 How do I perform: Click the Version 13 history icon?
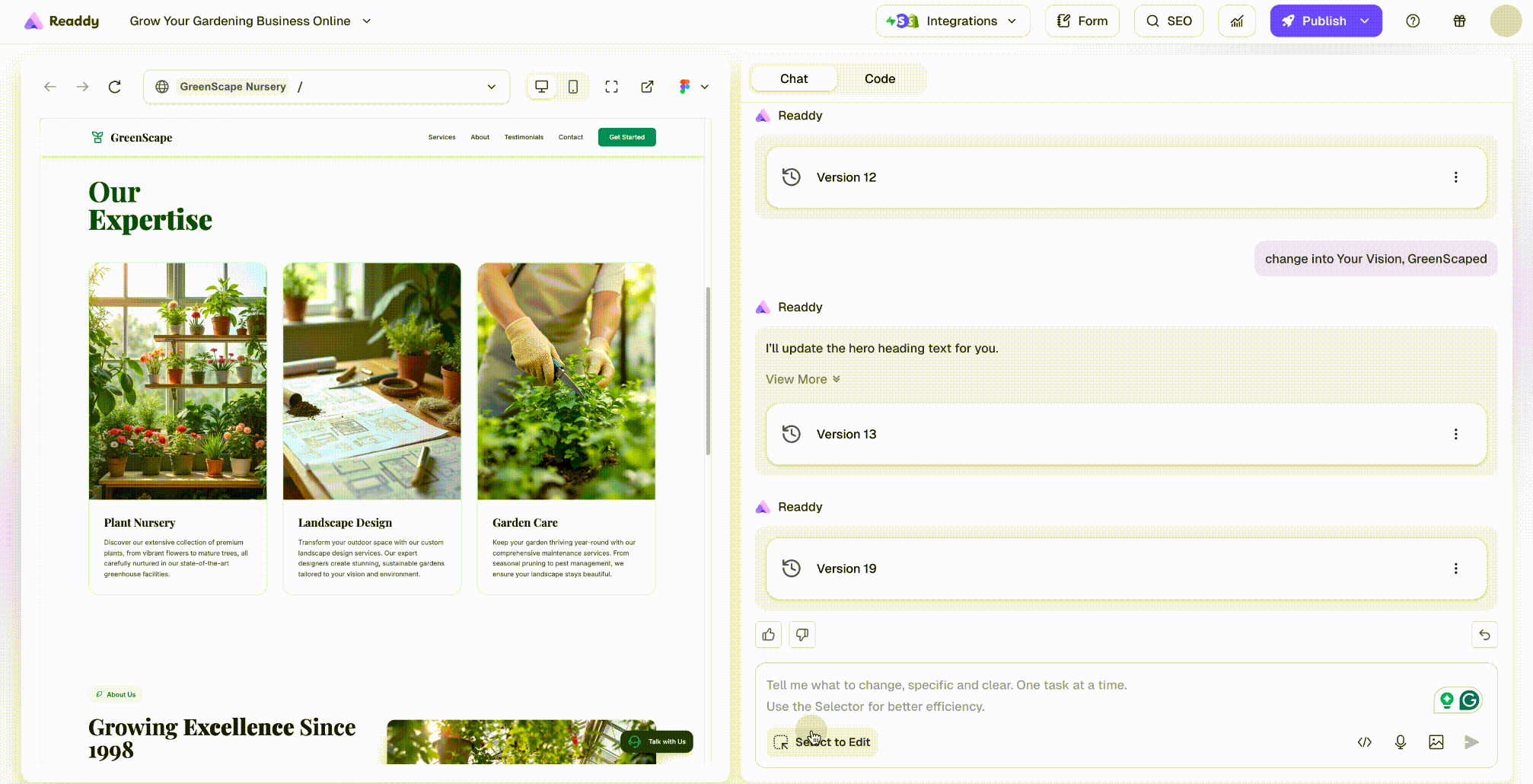[792, 434]
